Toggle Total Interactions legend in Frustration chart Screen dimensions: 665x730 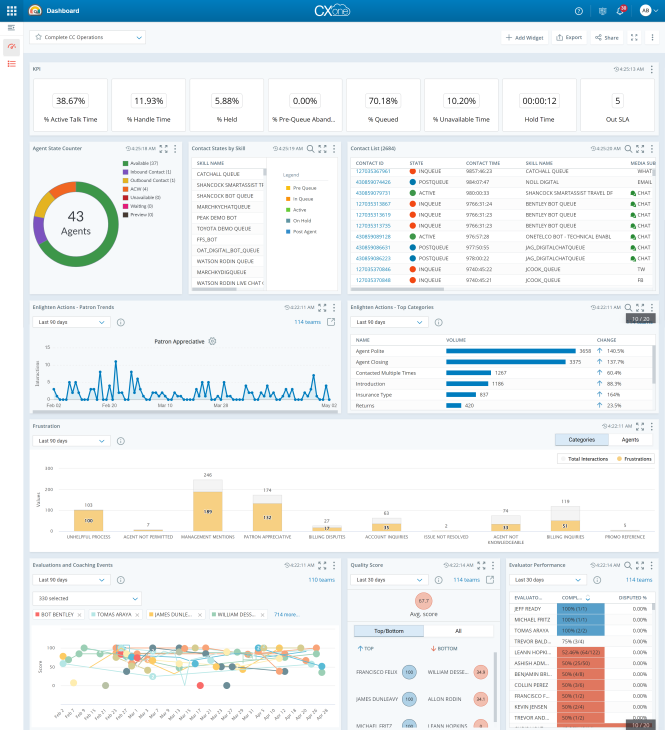click(585, 458)
